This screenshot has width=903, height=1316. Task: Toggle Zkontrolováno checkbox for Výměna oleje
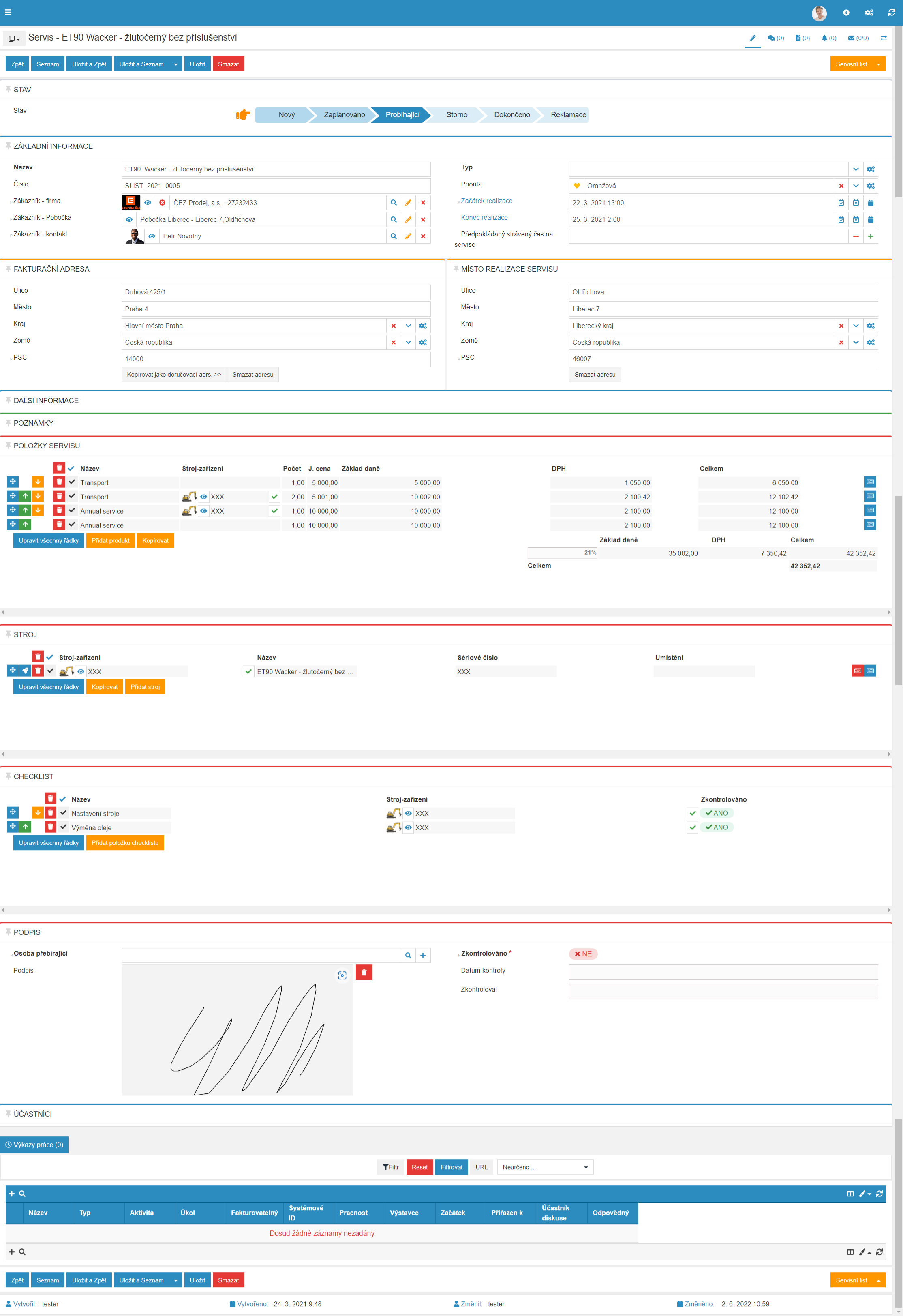click(692, 827)
